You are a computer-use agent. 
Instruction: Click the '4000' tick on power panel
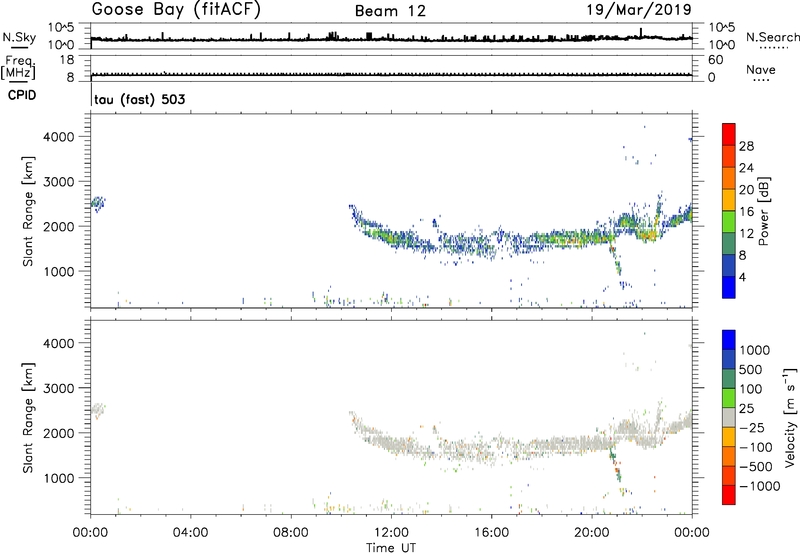(58, 137)
